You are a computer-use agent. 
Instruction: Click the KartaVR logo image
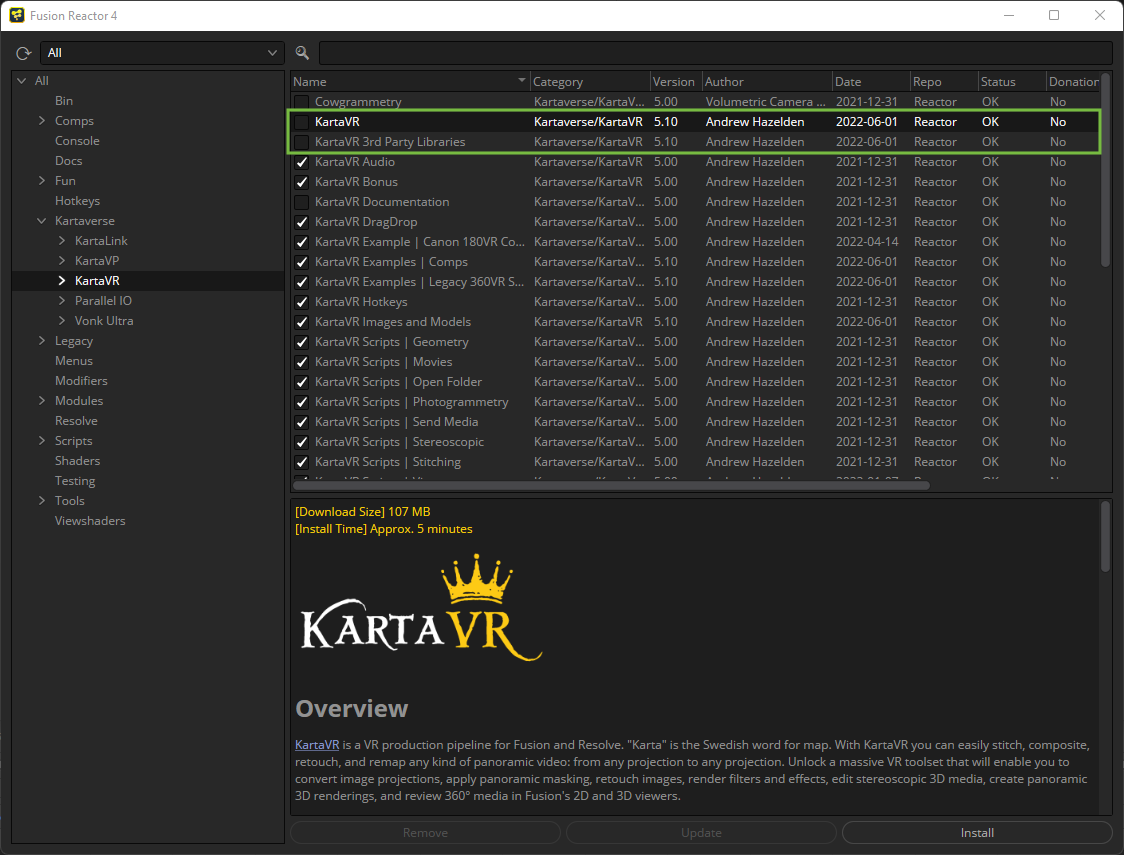[x=422, y=608]
